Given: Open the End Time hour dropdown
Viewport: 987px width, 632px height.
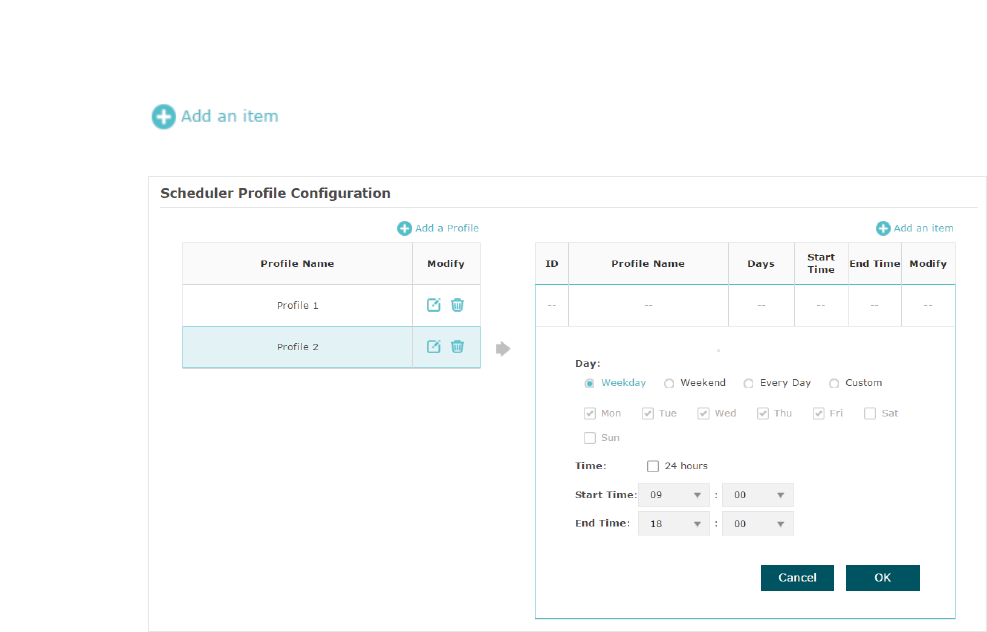Looking at the screenshot, I should 674,524.
